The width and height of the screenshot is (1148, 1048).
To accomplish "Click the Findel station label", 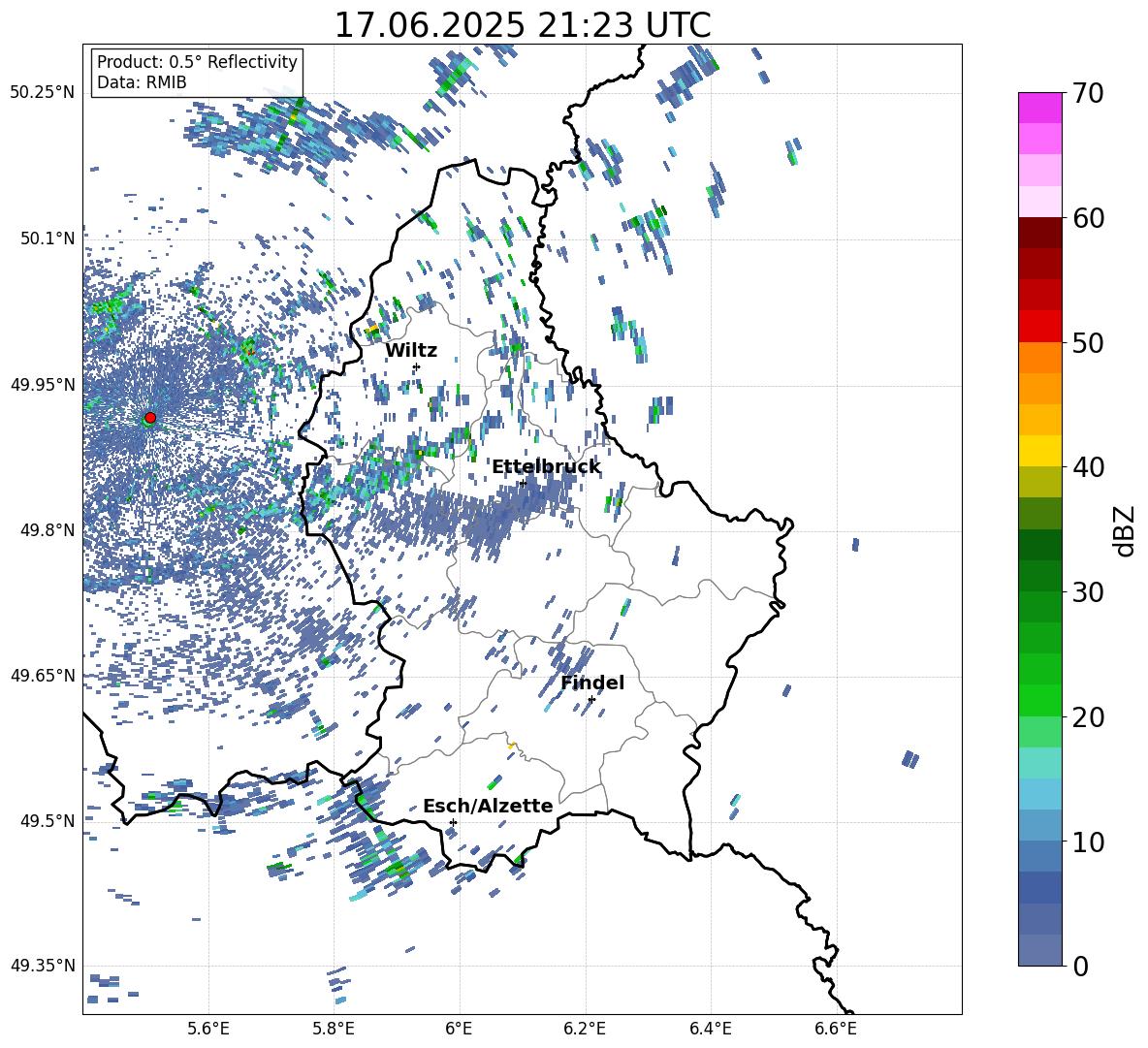I will (x=592, y=683).
